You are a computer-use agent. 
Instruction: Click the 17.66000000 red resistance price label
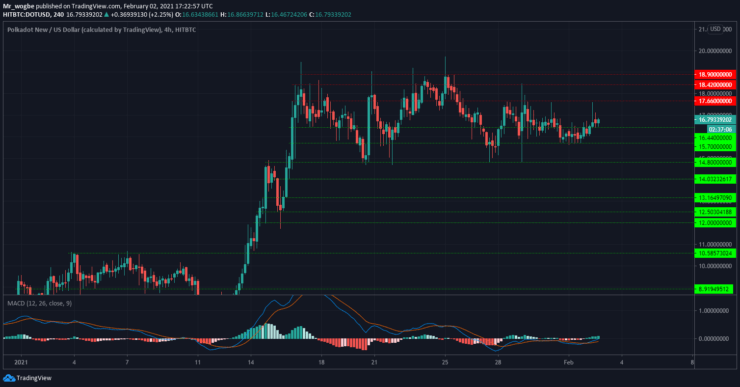(715, 101)
